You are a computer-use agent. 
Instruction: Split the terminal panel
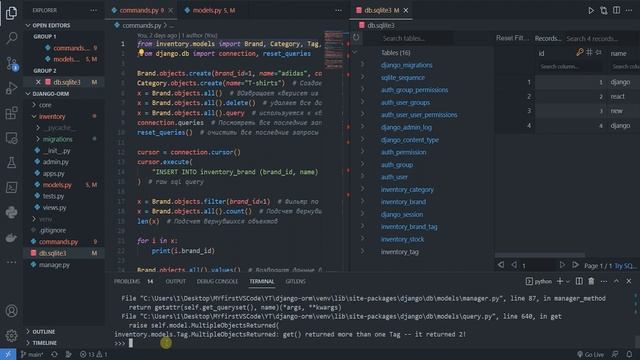[x=579, y=281]
